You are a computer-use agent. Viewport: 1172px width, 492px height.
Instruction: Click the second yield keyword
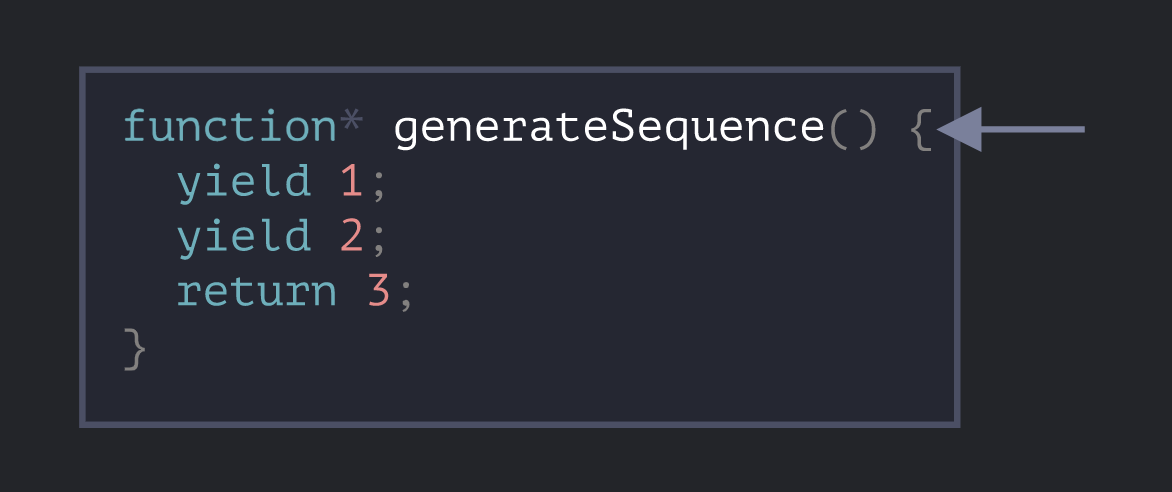tap(243, 237)
